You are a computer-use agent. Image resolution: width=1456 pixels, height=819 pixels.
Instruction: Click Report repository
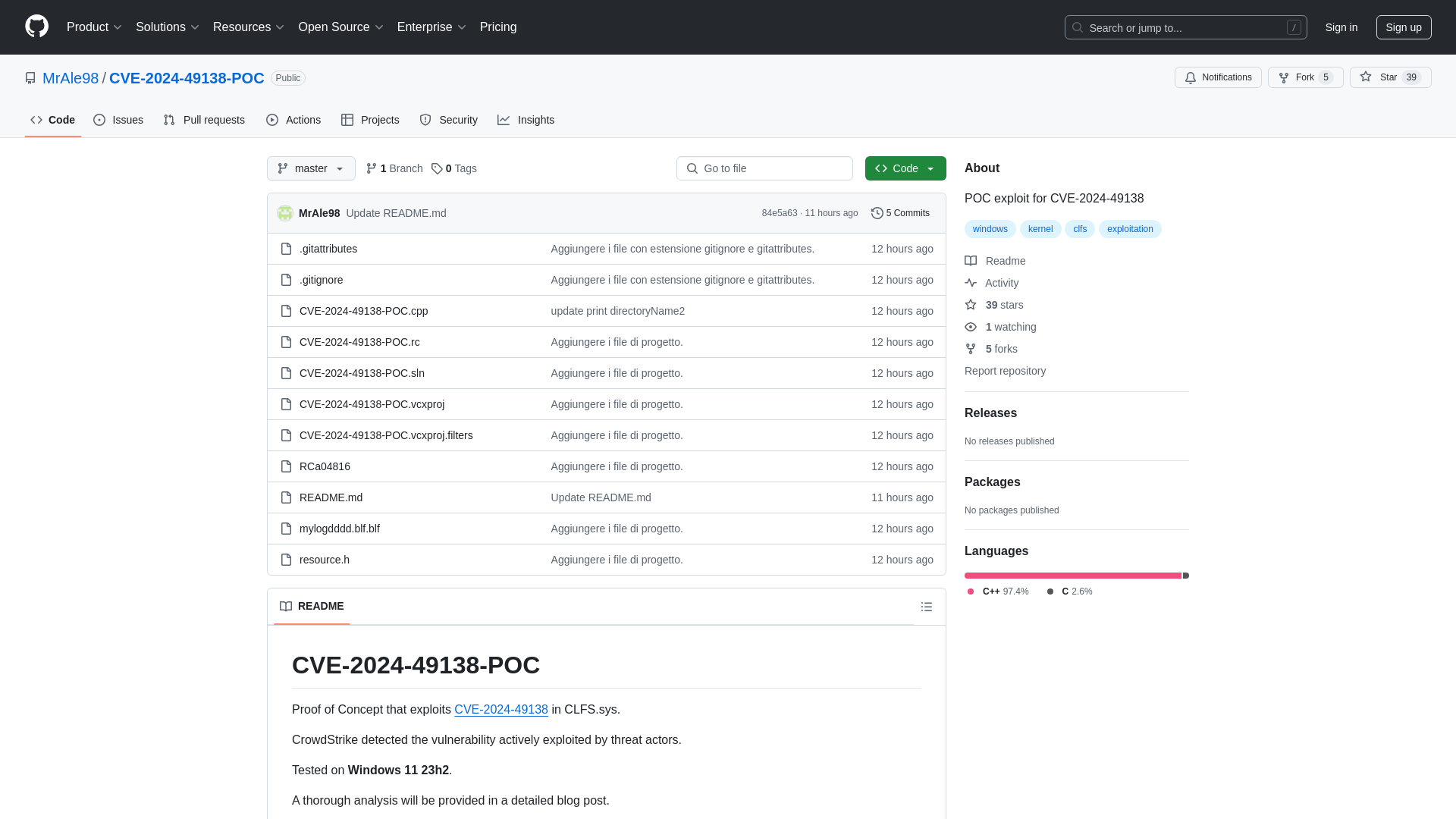click(1005, 371)
